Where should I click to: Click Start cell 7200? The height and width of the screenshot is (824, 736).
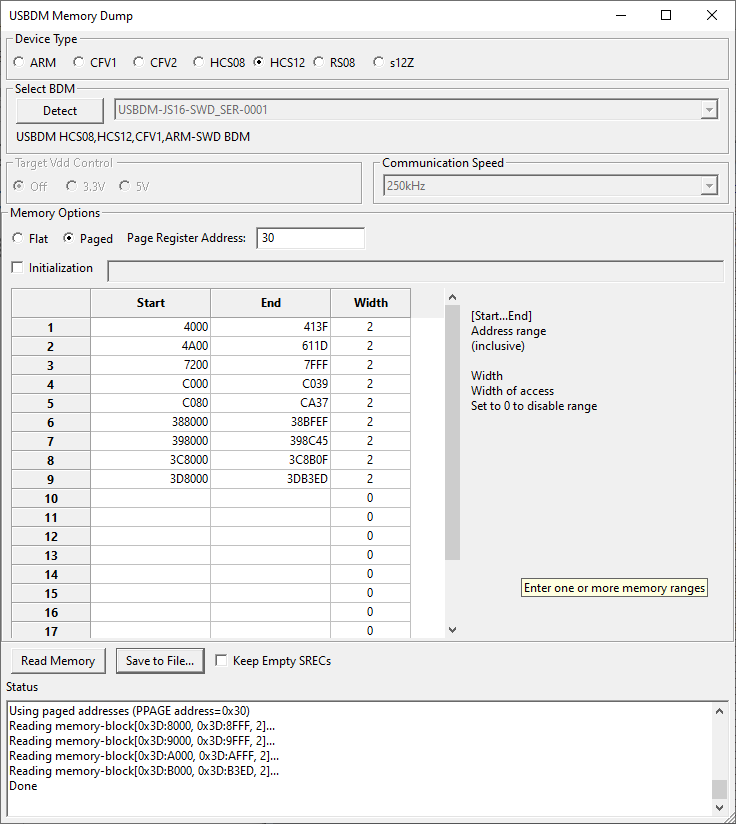point(151,365)
